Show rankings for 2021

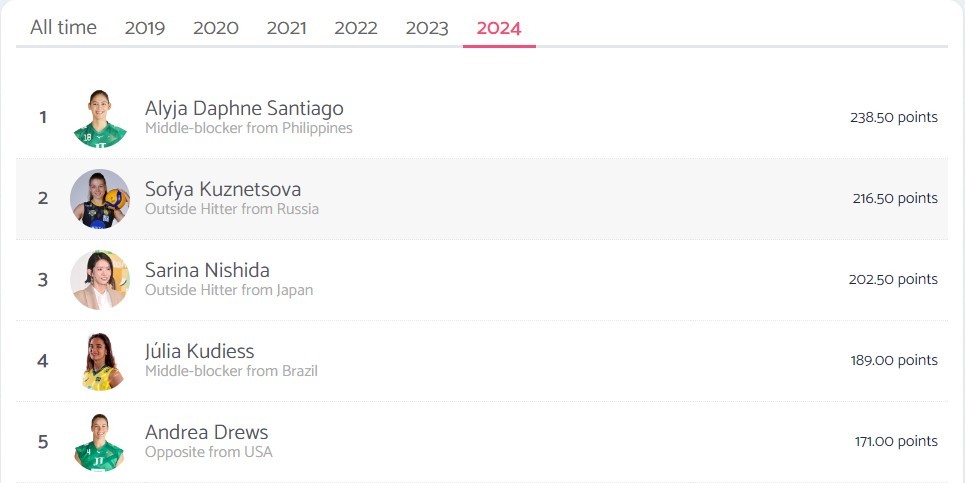tap(286, 28)
